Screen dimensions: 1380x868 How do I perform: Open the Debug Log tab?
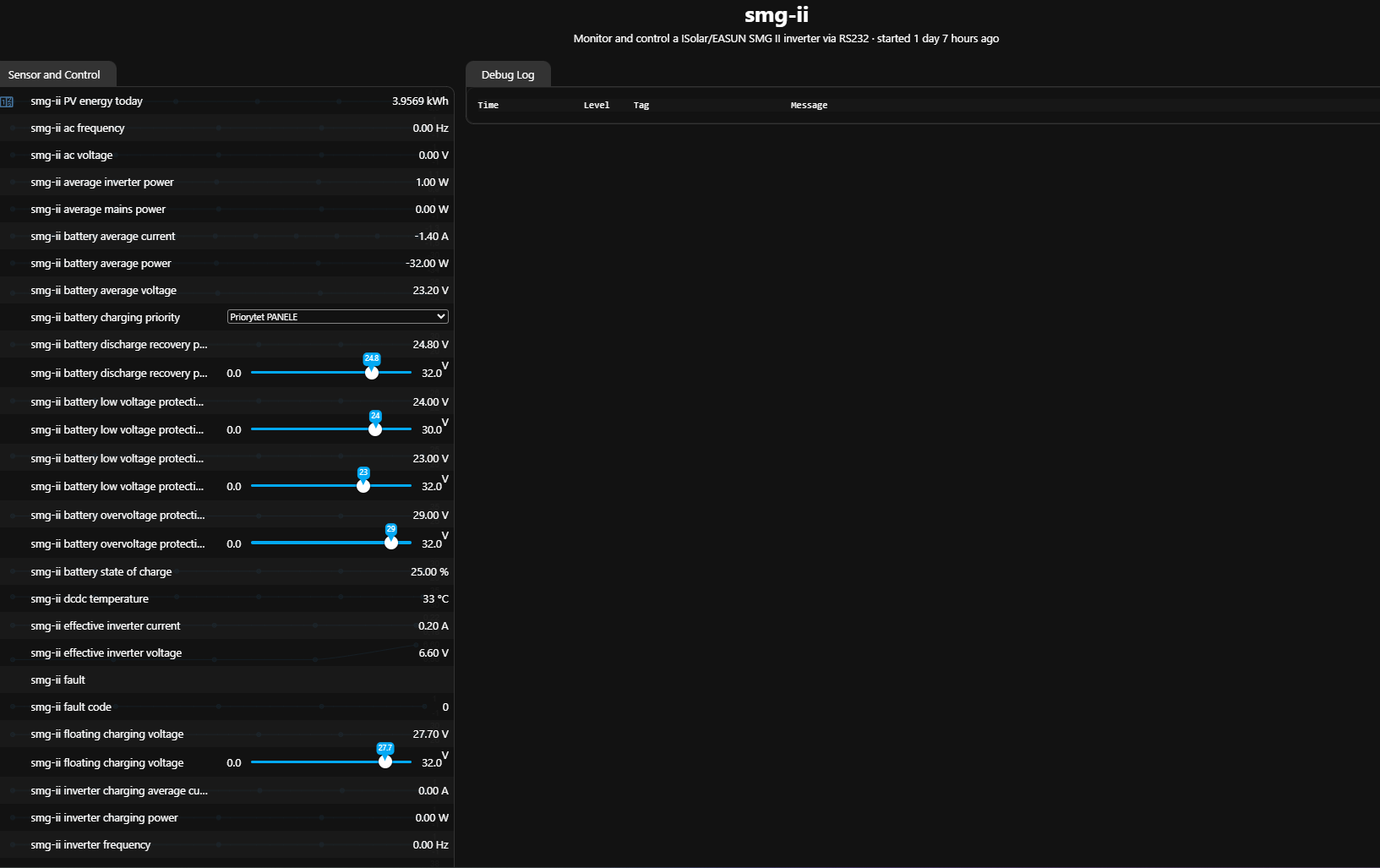tap(508, 74)
